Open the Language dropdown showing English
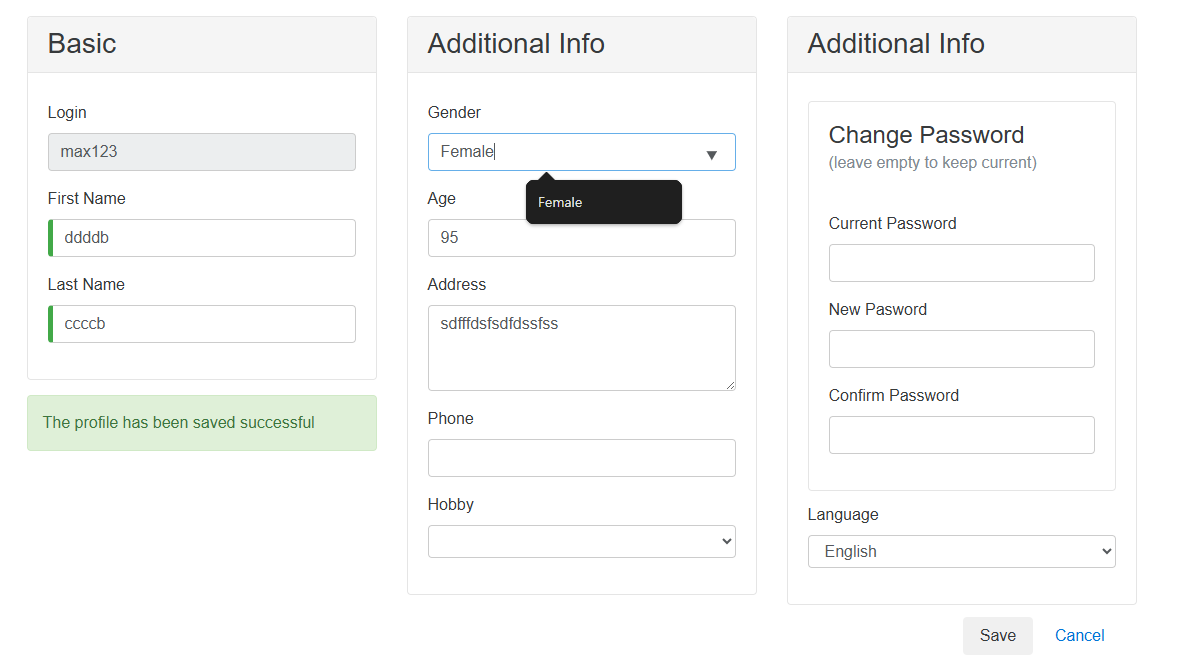1186x665 pixels. pyautogui.click(x=961, y=551)
